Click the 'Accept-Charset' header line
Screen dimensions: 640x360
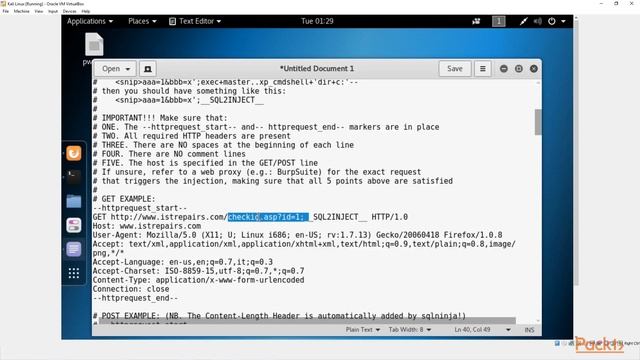198,271
